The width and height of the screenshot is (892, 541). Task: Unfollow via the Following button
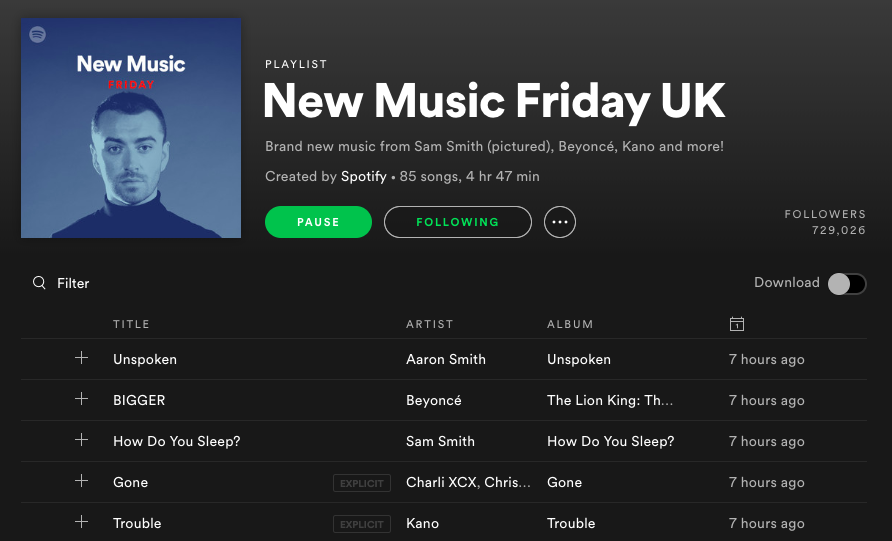tap(457, 222)
